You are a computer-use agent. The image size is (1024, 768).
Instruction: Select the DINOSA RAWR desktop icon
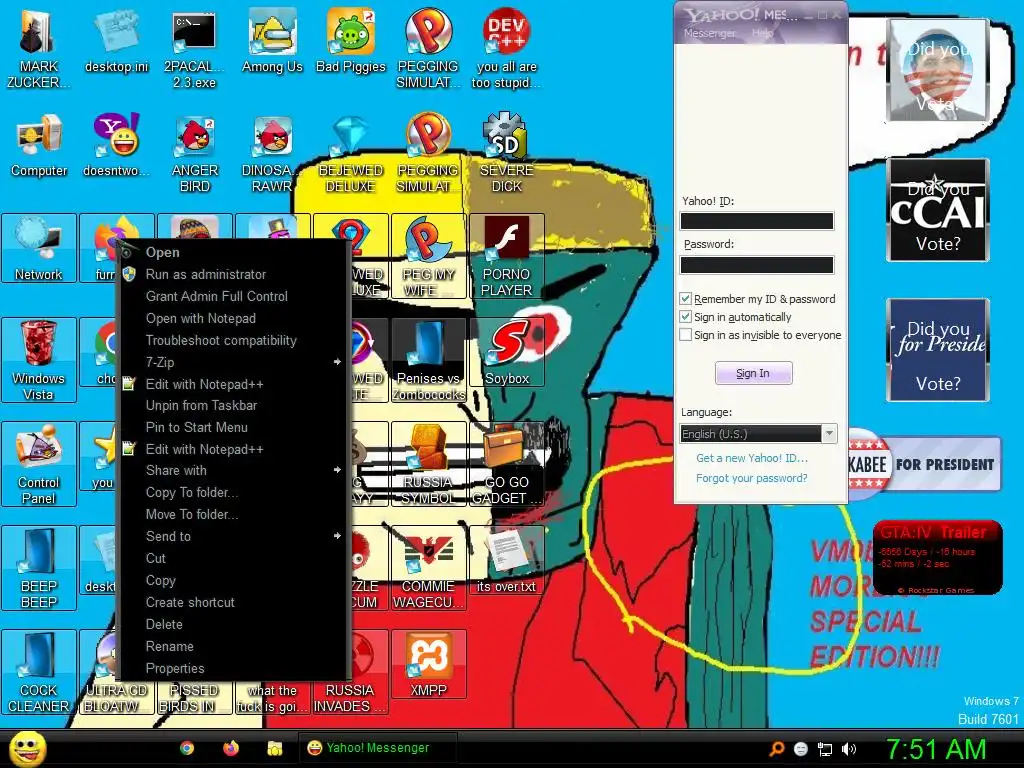(272, 153)
